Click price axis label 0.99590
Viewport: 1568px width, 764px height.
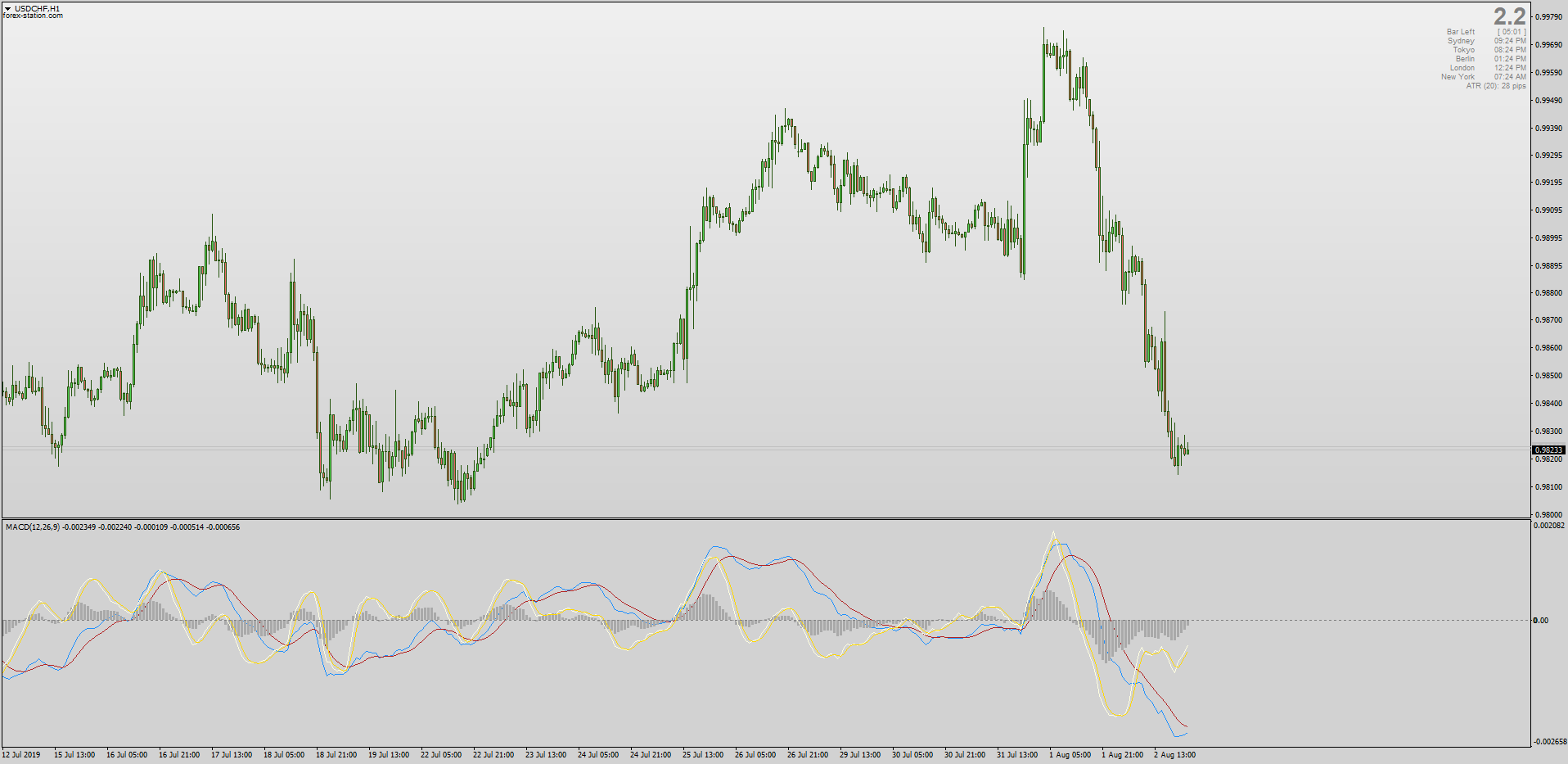(1550, 73)
